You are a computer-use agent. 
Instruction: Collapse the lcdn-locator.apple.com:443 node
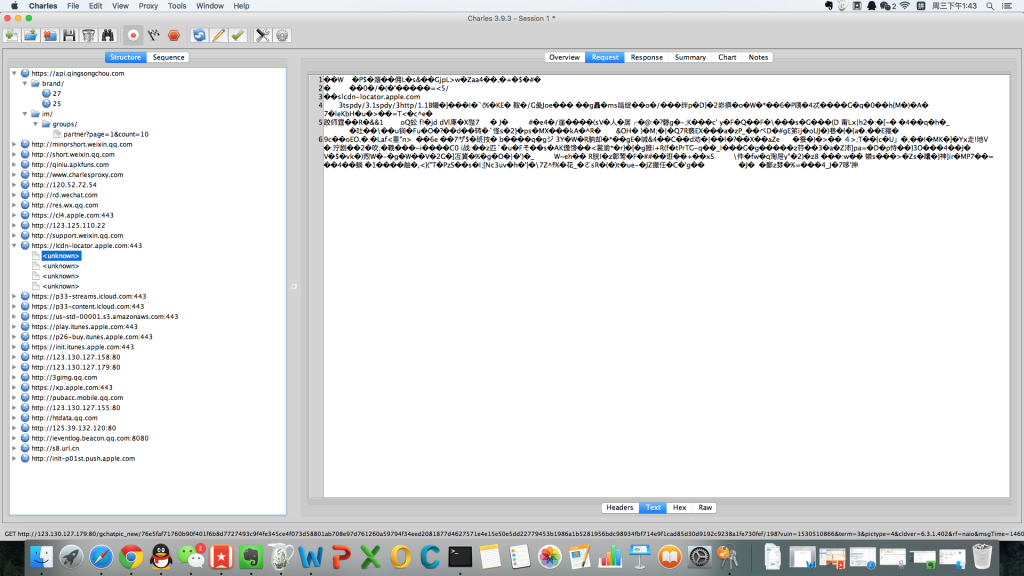click(x=14, y=245)
